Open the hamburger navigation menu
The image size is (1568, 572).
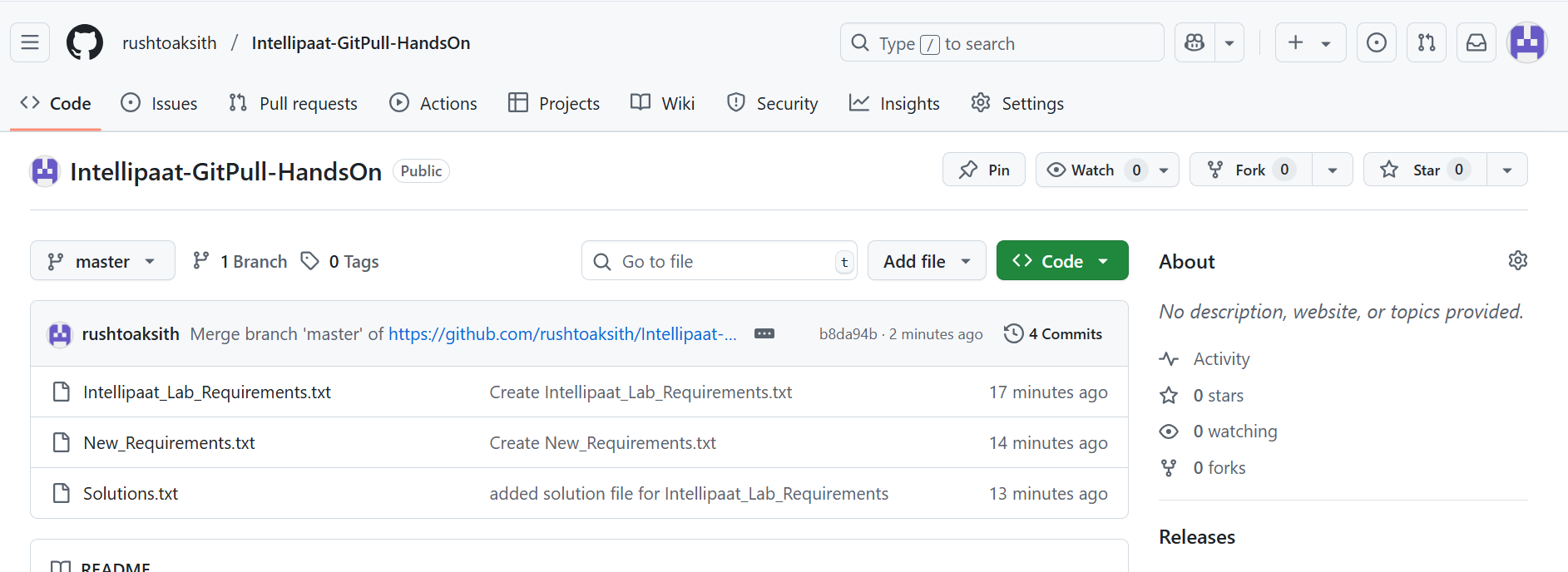point(30,42)
